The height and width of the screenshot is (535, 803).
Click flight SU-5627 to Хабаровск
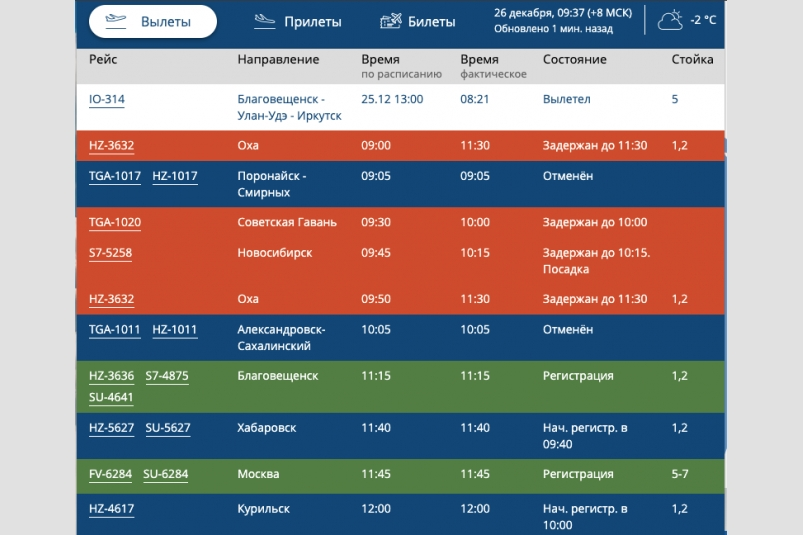pyautogui.click(x=168, y=428)
